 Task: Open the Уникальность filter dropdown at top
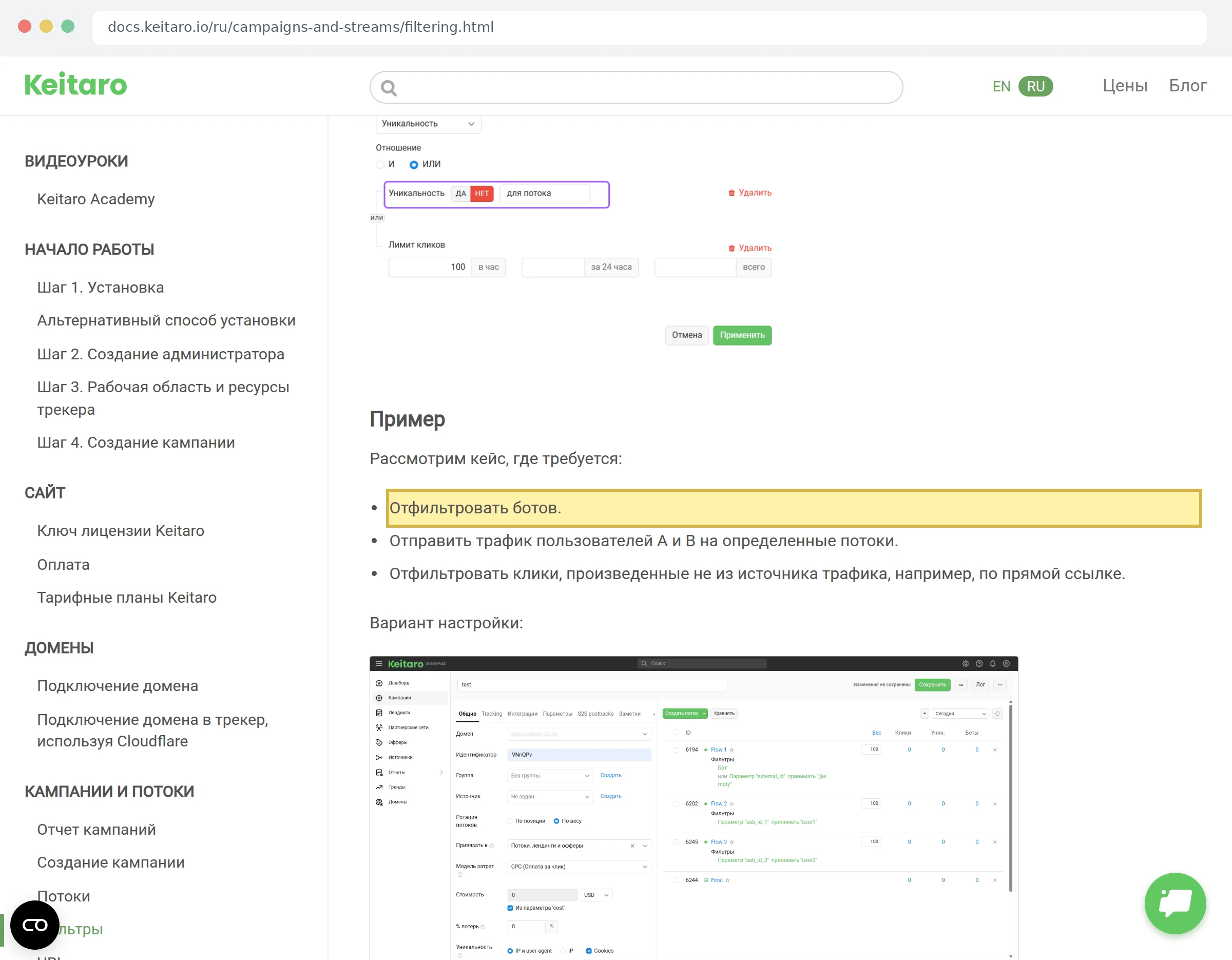[428, 124]
